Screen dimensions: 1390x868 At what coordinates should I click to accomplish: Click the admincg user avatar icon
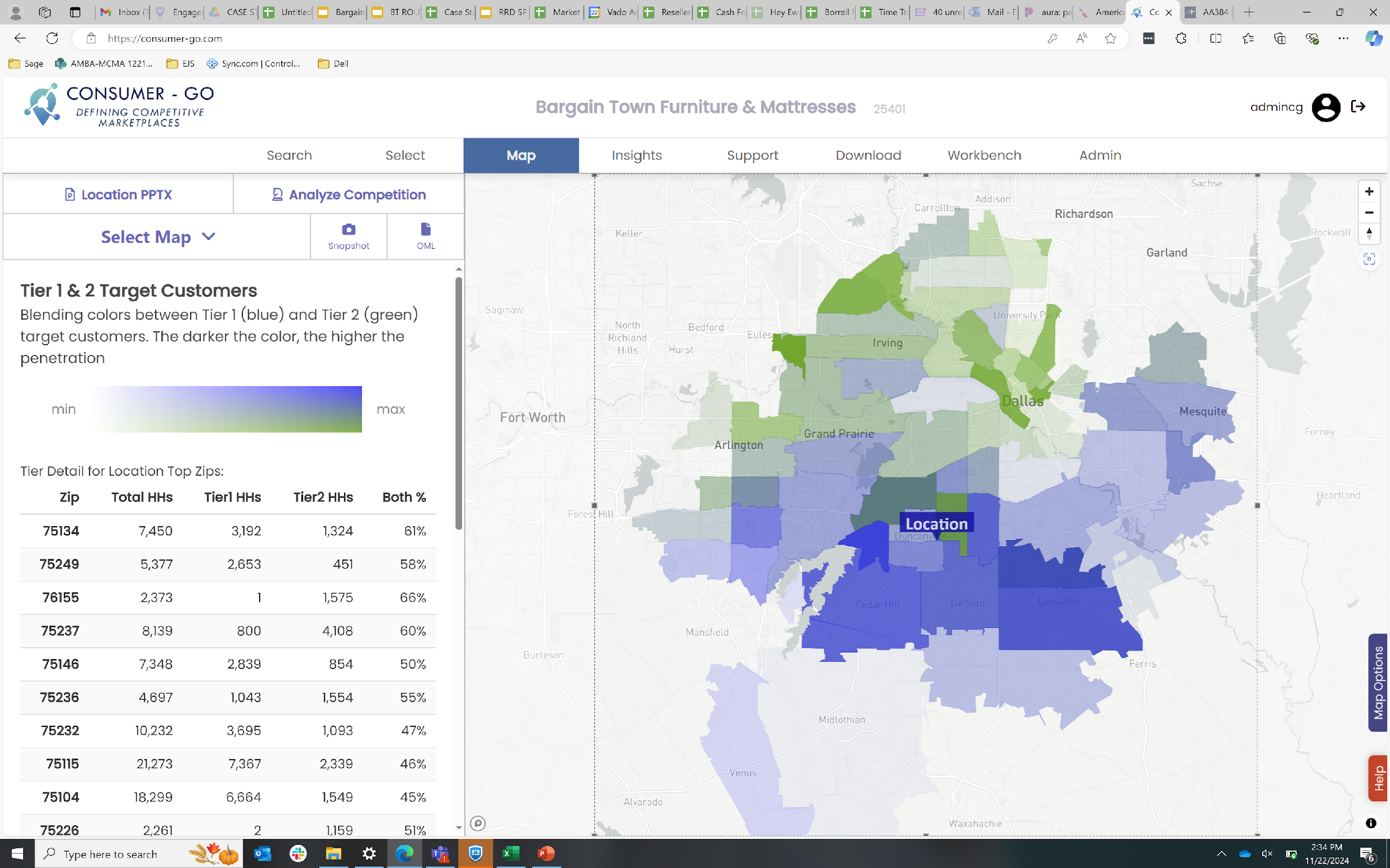(1326, 107)
